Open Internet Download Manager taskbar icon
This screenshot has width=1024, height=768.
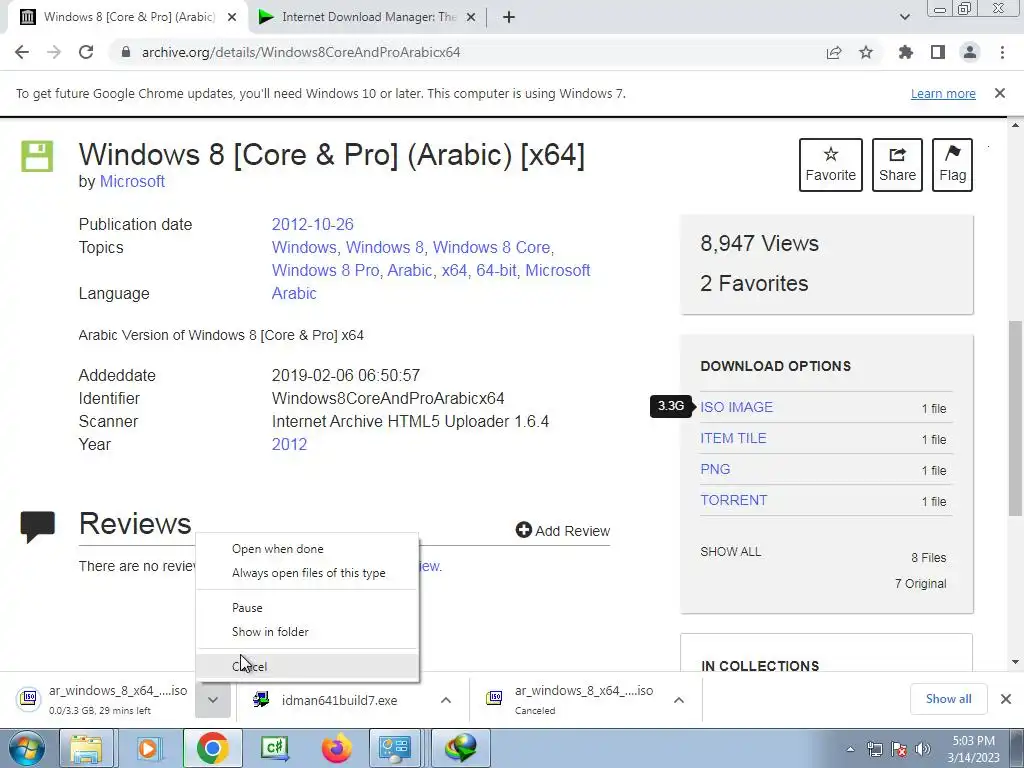point(461,748)
